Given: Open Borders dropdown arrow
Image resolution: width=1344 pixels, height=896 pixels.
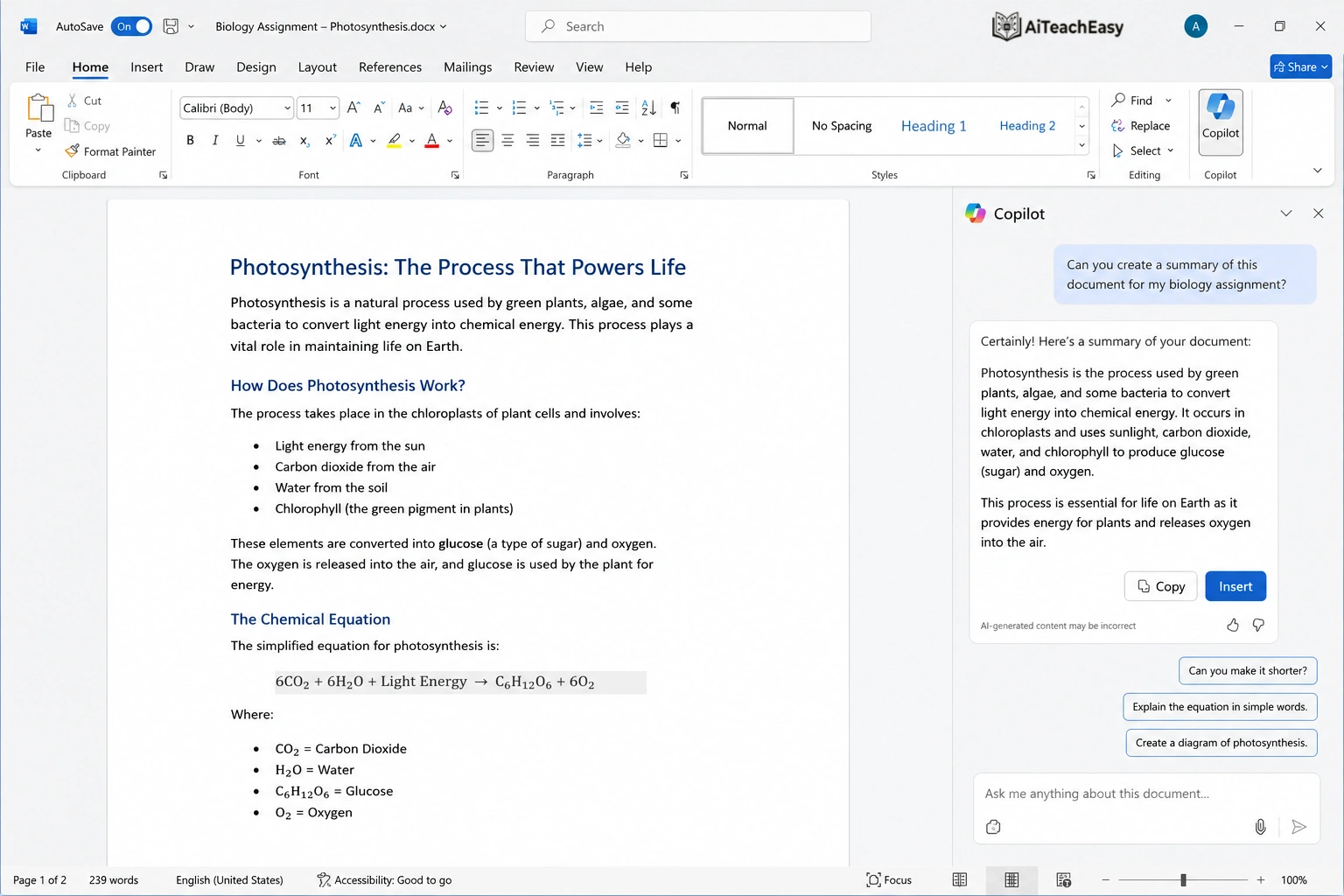Looking at the screenshot, I should [678, 141].
